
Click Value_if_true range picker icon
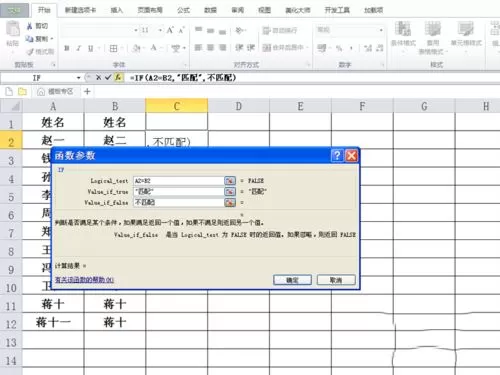click(x=230, y=192)
